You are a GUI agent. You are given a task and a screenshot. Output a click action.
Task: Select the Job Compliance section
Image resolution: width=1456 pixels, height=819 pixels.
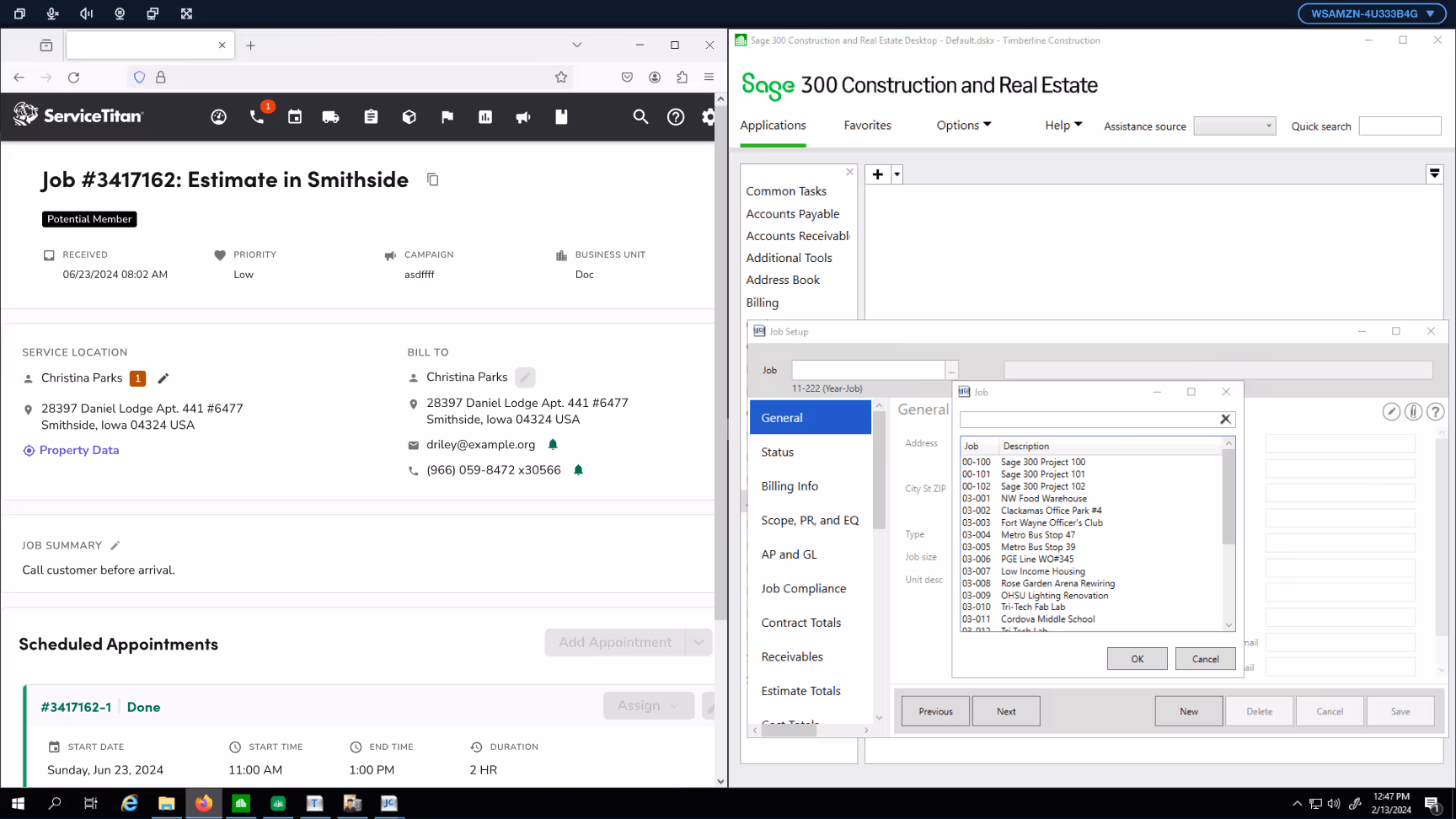tap(811, 588)
